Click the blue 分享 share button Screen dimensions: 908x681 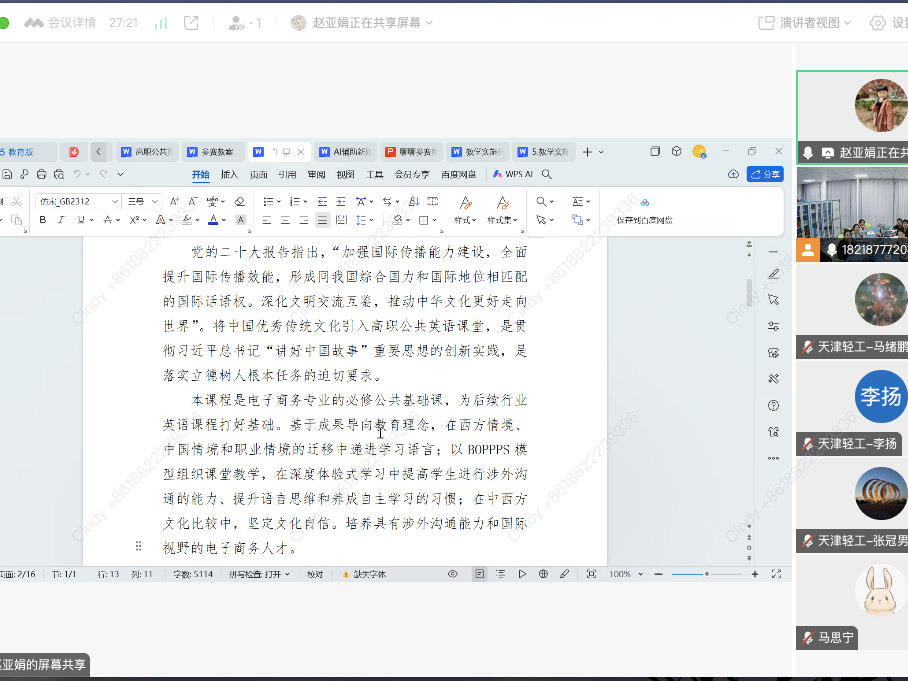click(765, 174)
